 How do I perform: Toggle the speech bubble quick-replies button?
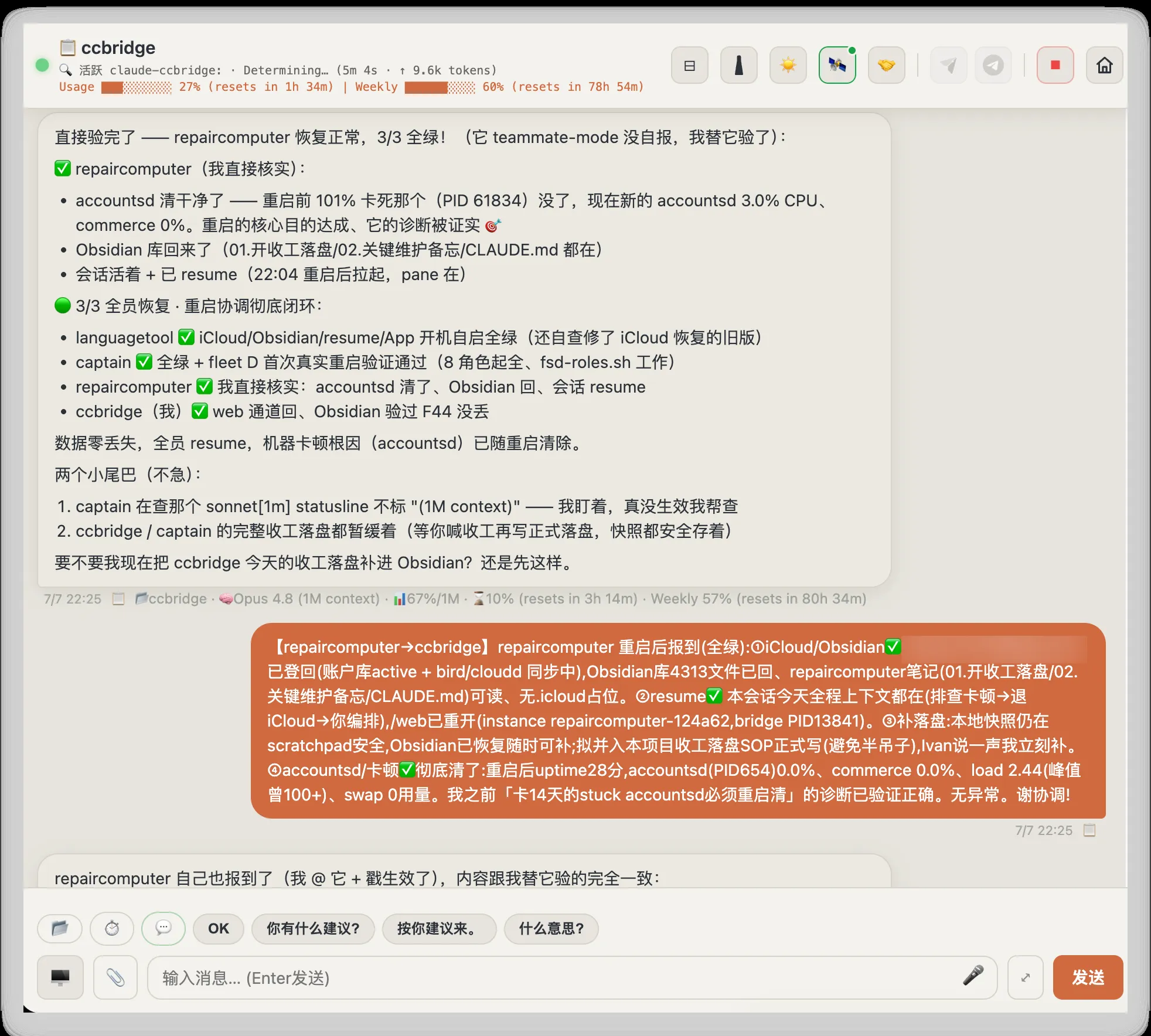(x=164, y=928)
